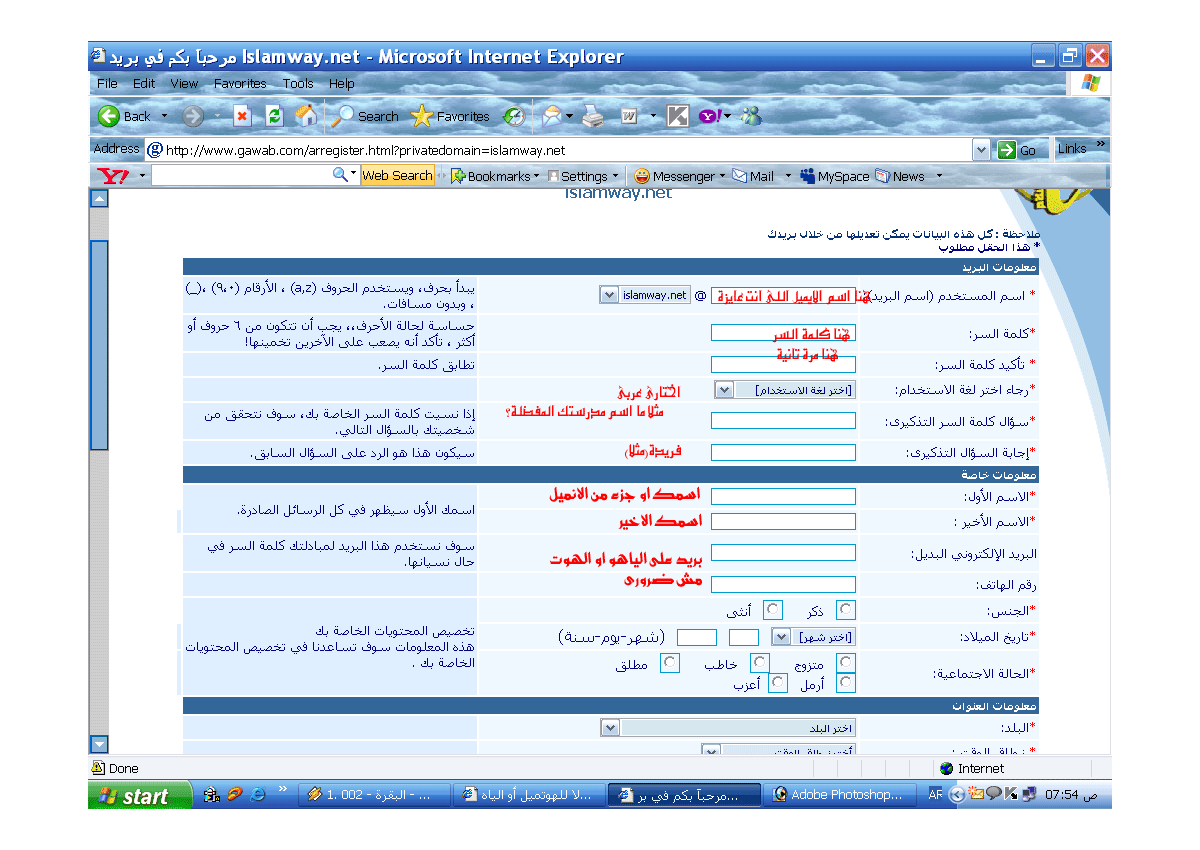Open the Help menu

[x=341, y=84]
